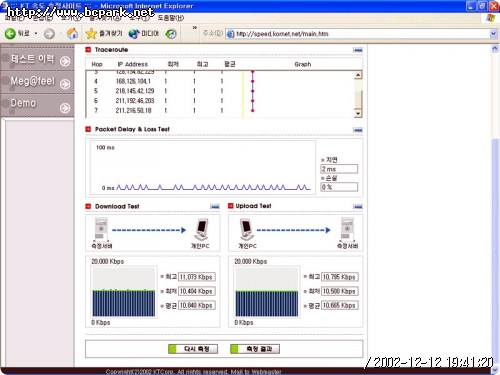Collapse the Upload Test panel
Viewport: 500px width, 375px height.
point(358,207)
